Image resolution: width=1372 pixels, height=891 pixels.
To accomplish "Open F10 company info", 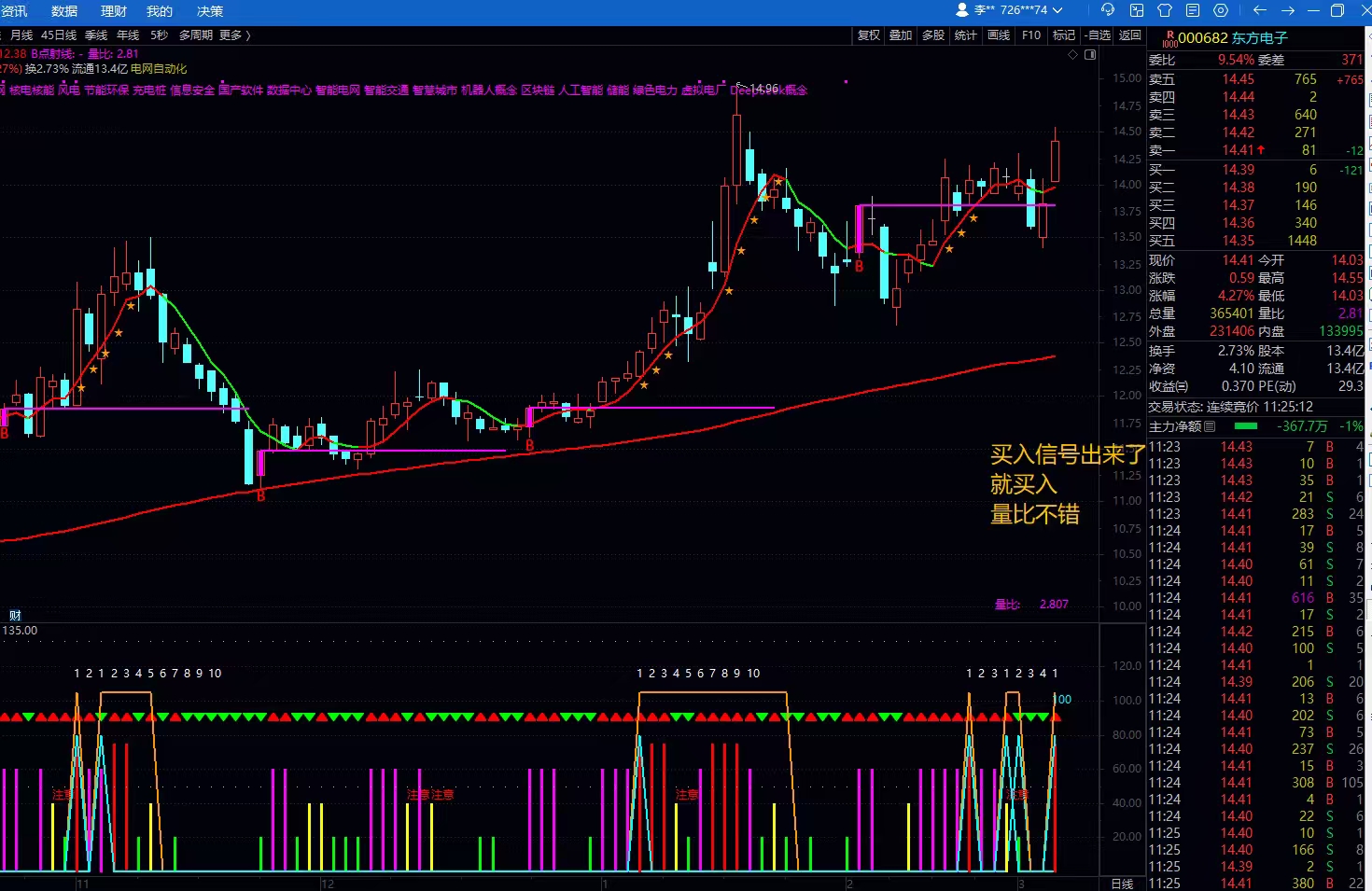I will 1031,35.
